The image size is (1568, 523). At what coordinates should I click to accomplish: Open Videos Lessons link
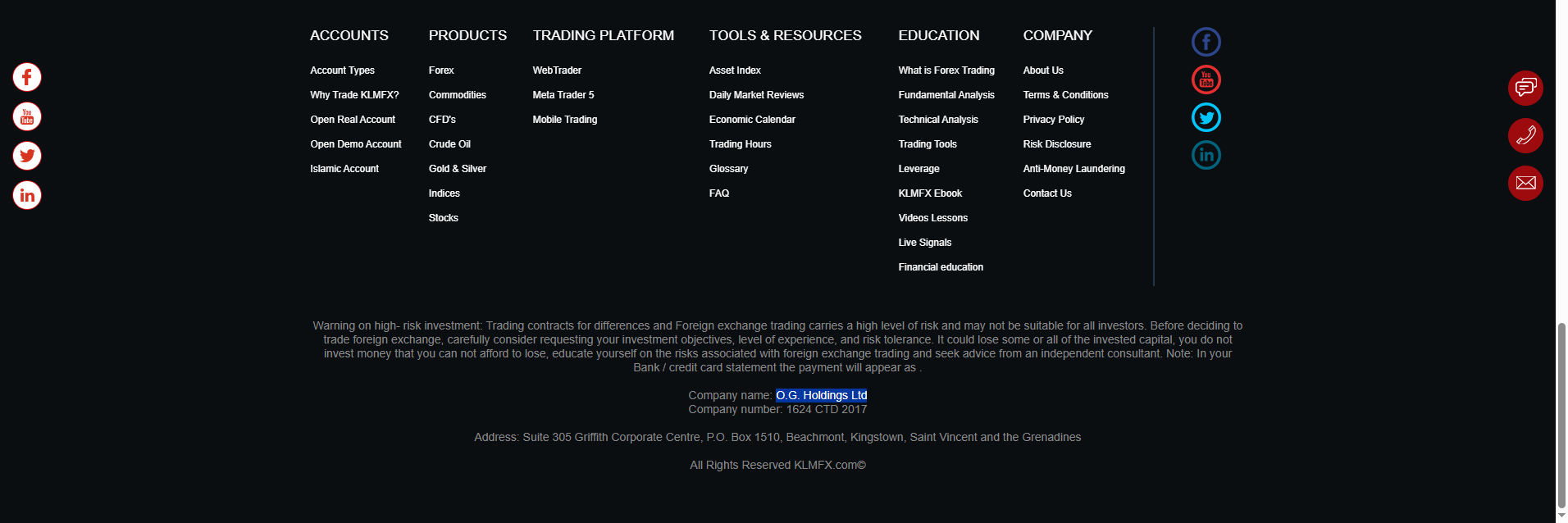pos(933,218)
